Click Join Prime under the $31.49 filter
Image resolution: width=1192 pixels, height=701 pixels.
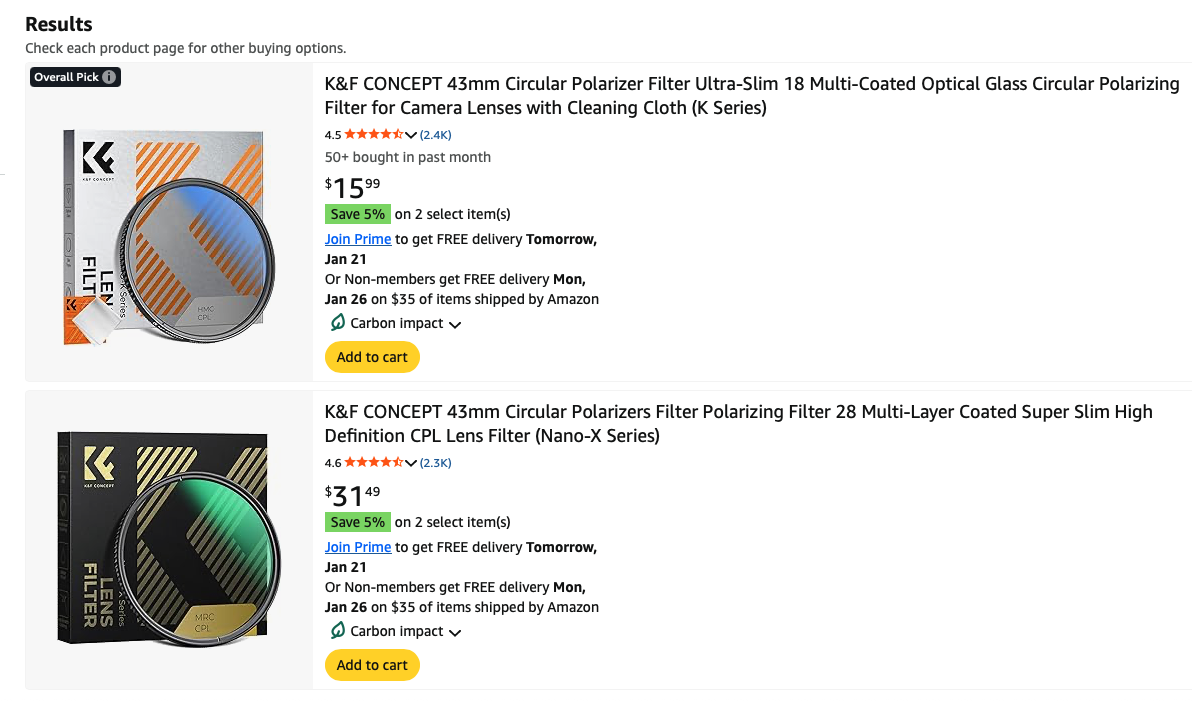click(358, 547)
